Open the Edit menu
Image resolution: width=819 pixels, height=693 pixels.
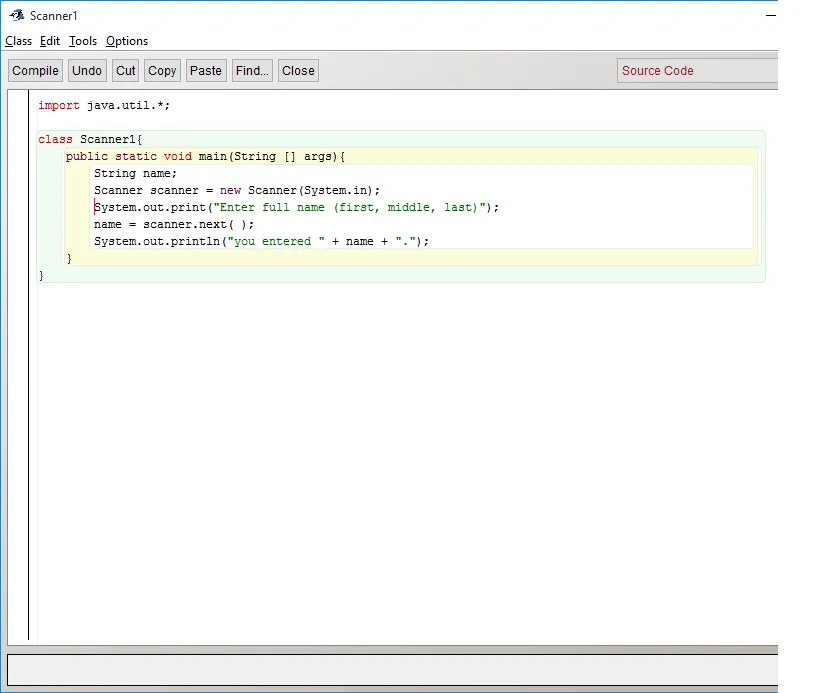pos(50,41)
